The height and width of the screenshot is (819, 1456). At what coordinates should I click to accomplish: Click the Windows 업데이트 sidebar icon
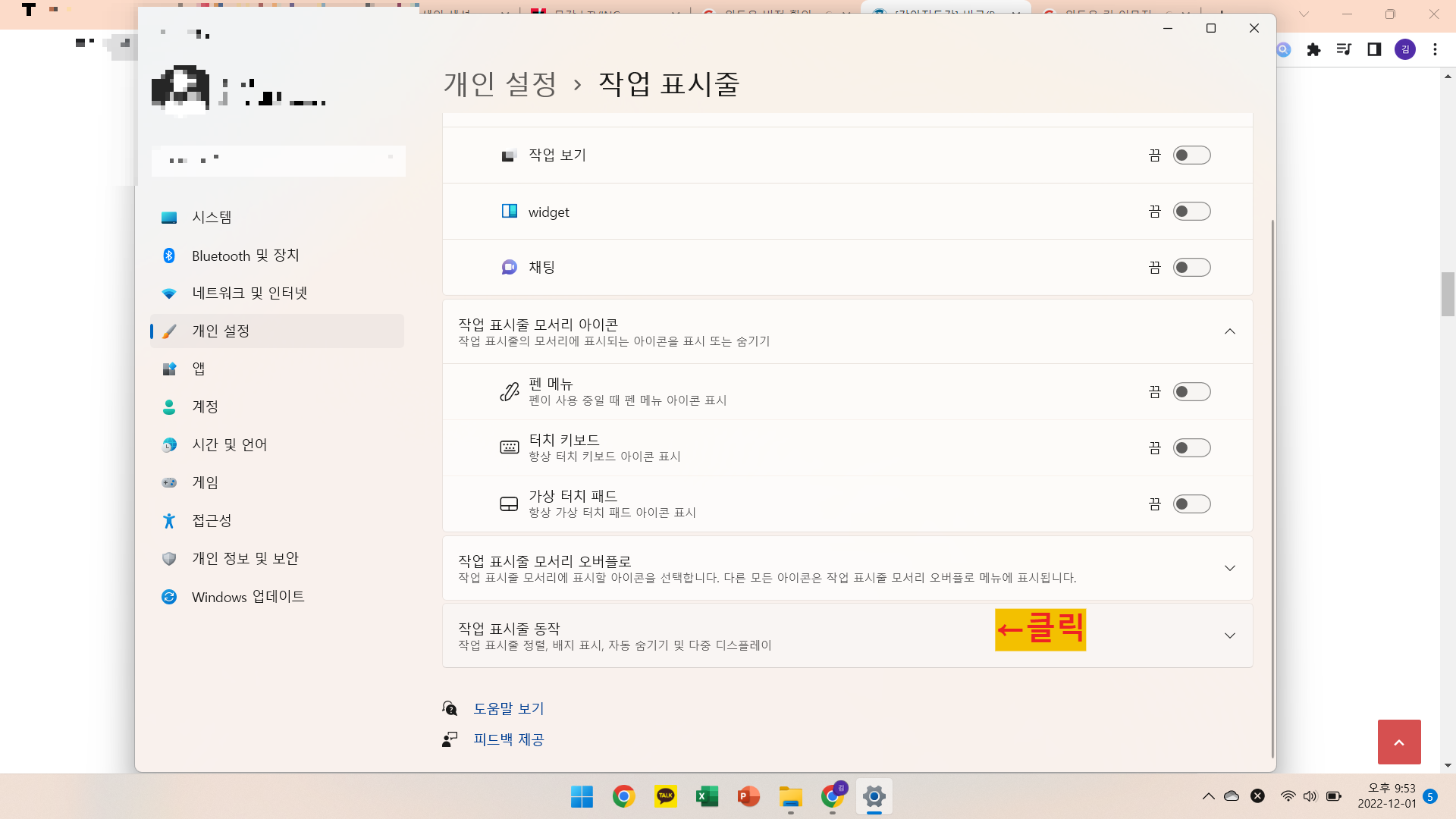(169, 597)
